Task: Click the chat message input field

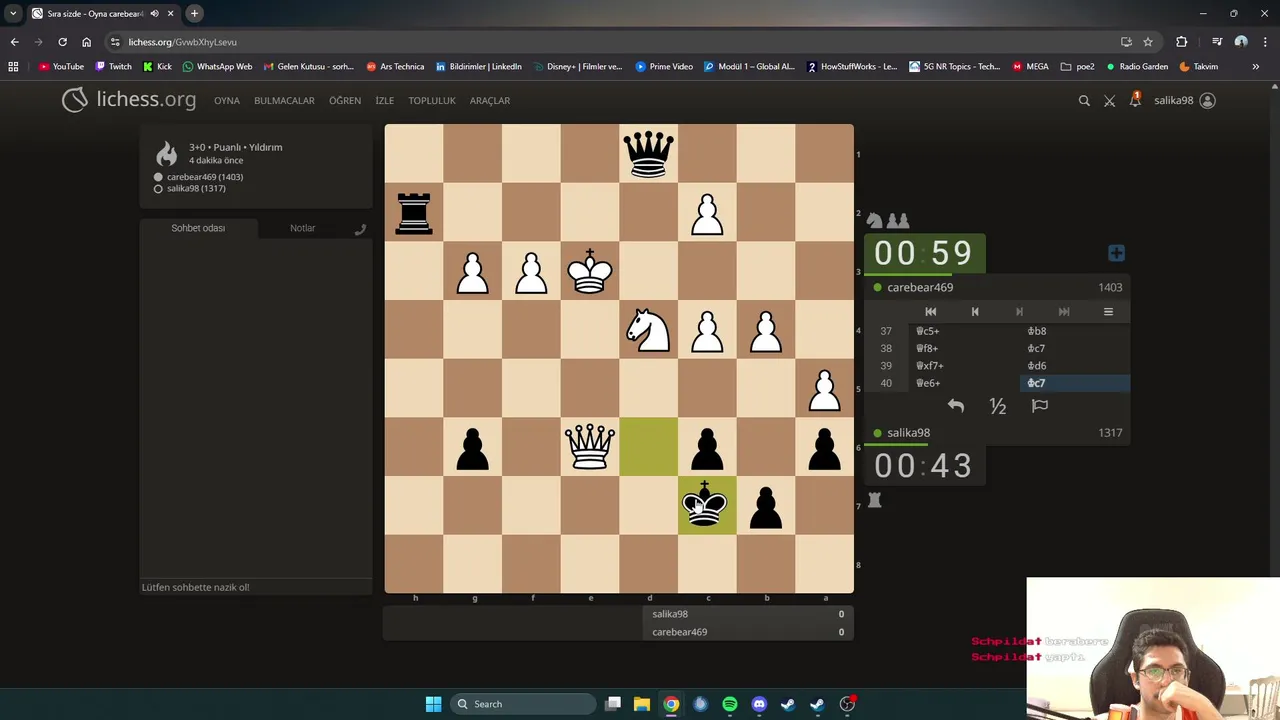Action: (x=255, y=587)
